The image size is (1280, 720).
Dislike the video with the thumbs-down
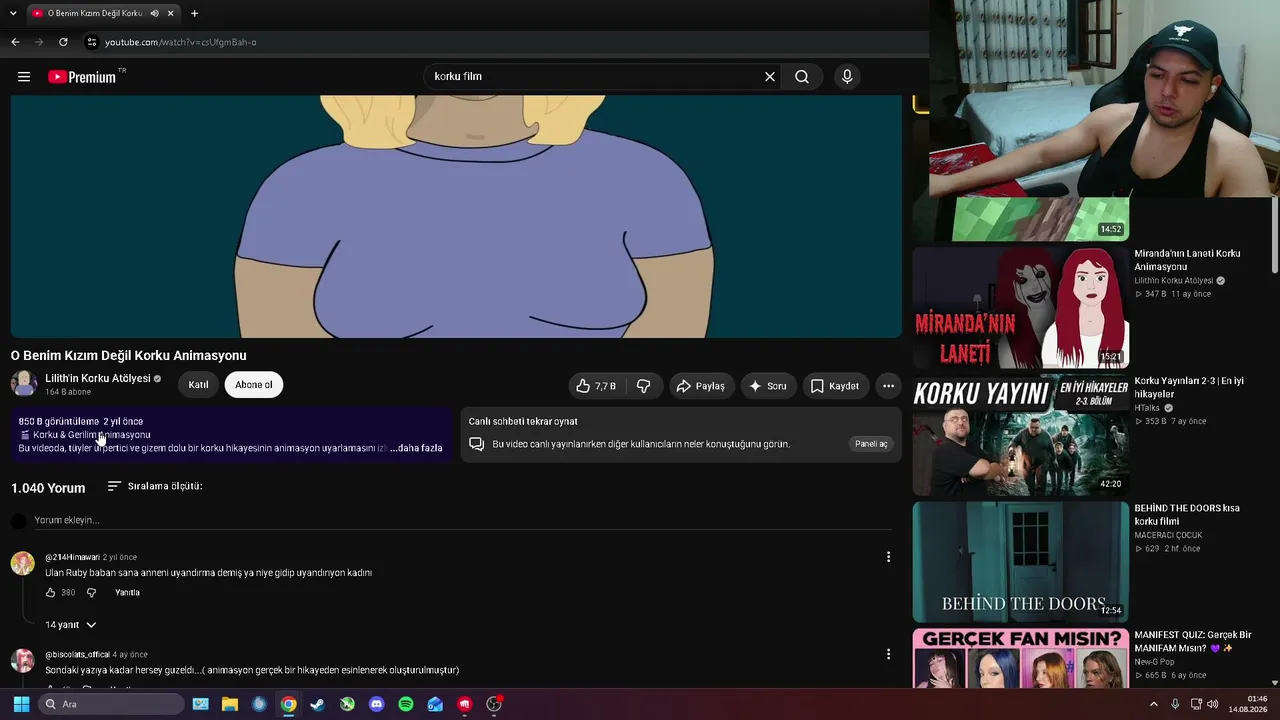point(643,386)
